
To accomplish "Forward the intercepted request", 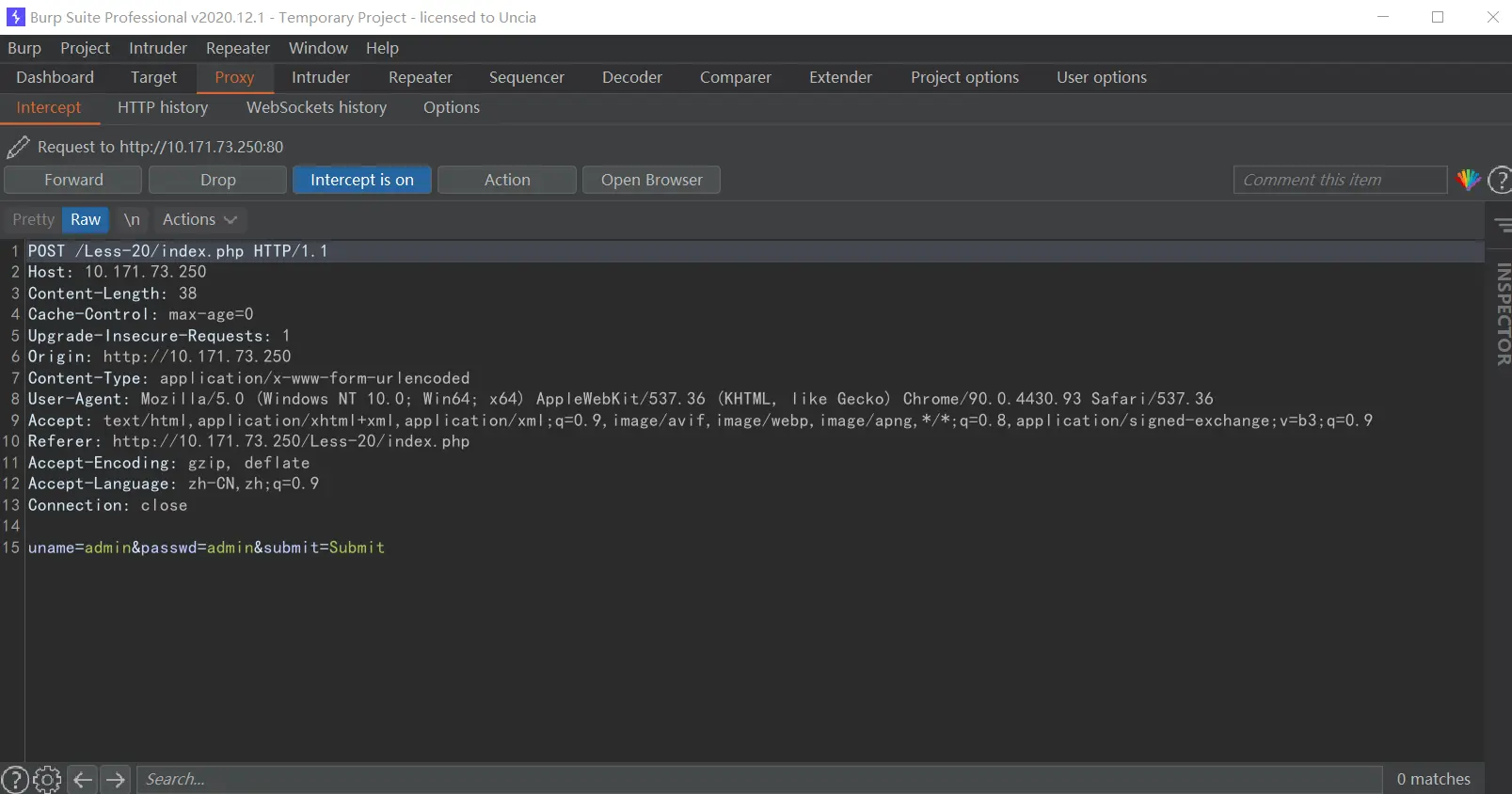I will (x=73, y=180).
